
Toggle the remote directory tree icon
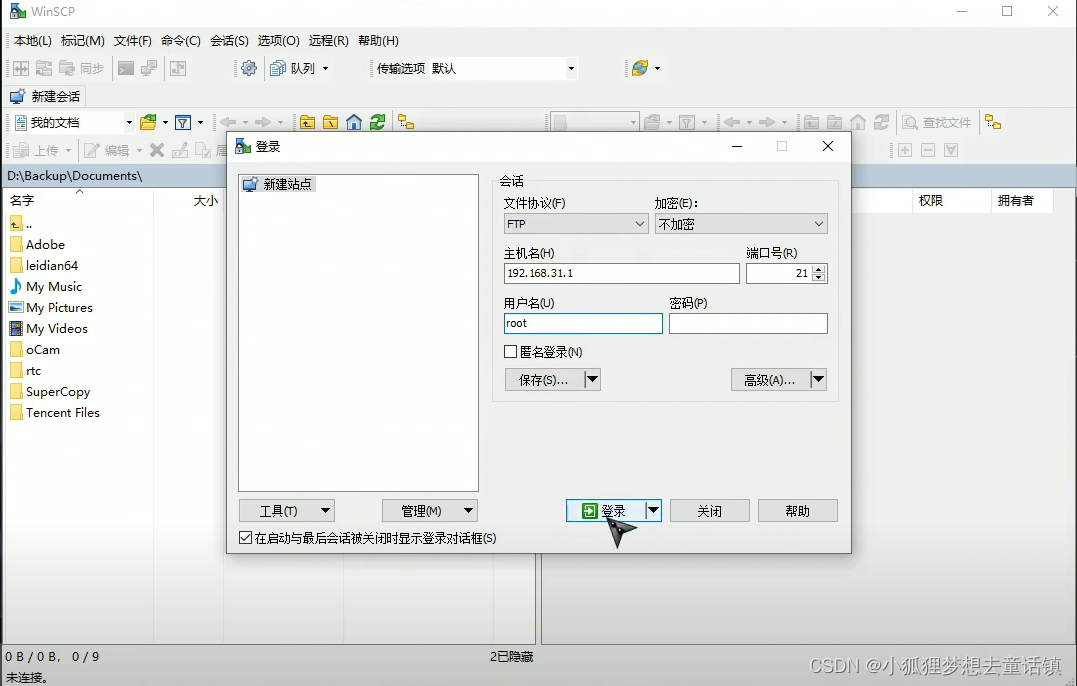(993, 122)
